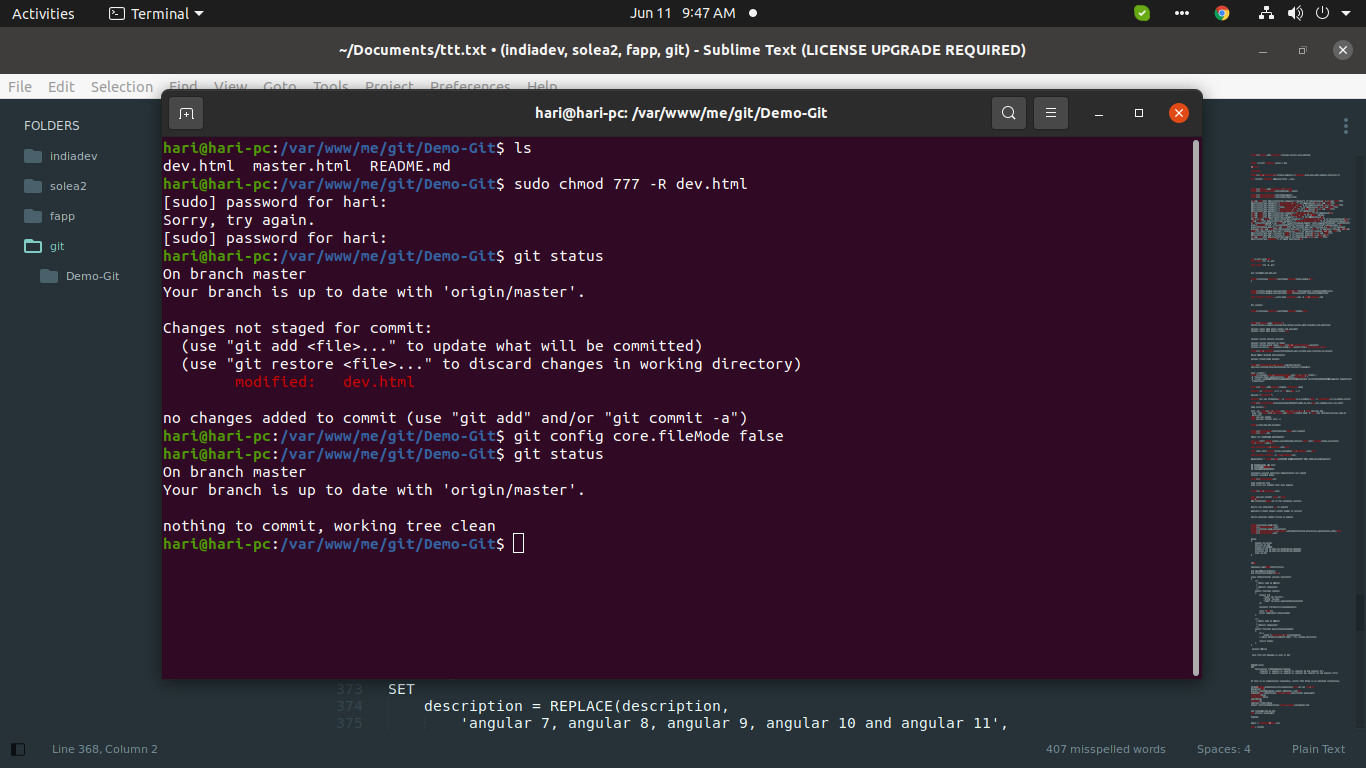The height and width of the screenshot is (768, 1366).
Task: Open the network status icon
Action: point(1267,13)
